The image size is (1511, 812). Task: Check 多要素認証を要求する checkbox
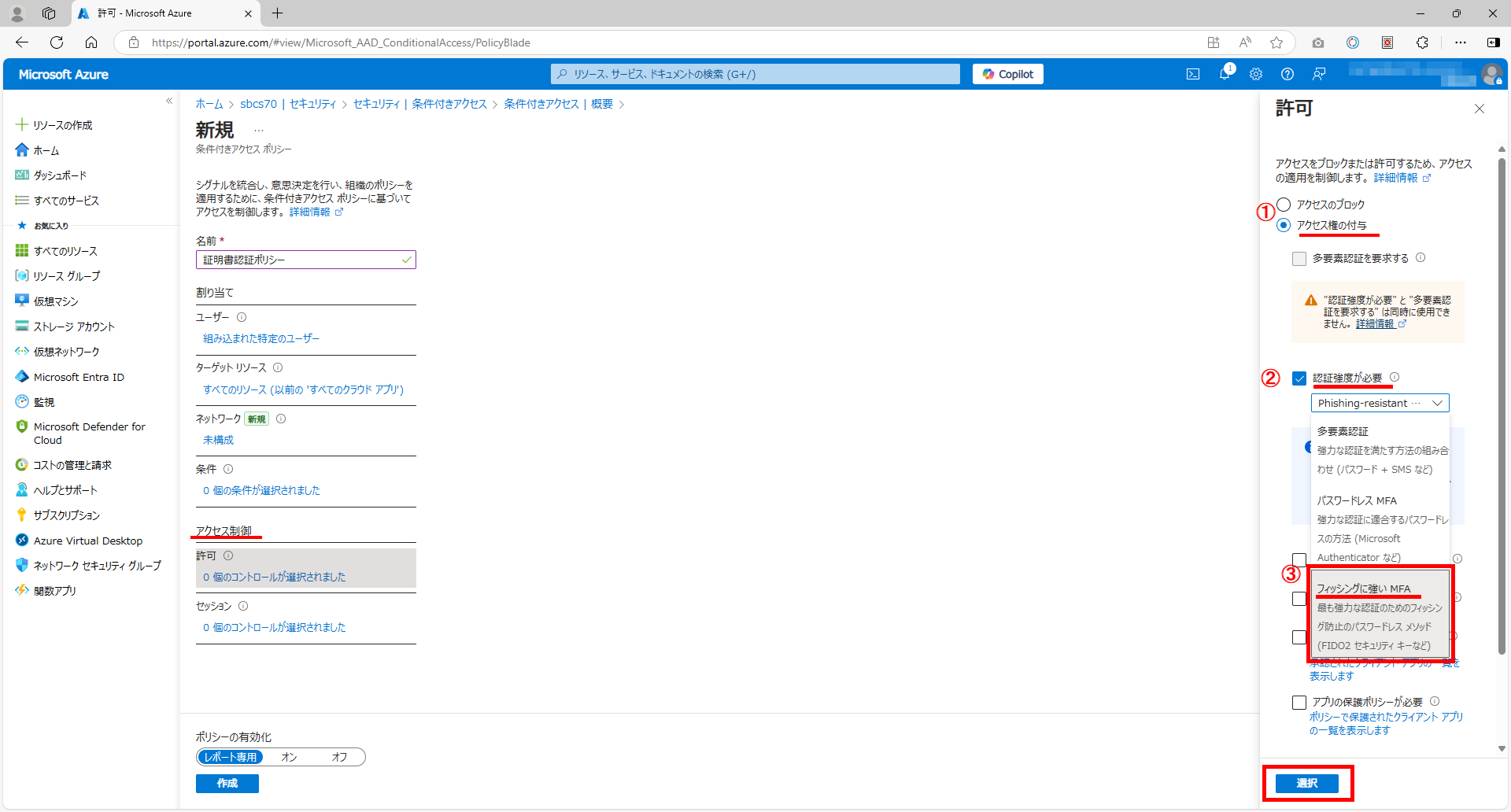(1299, 259)
